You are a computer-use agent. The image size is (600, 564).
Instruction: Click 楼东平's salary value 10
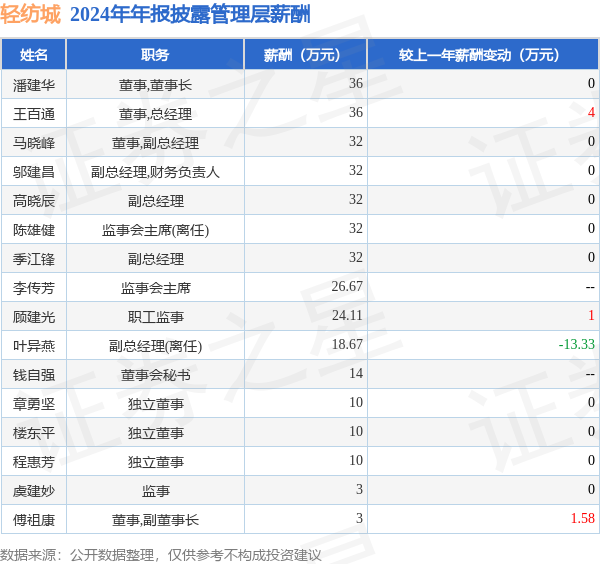(355, 431)
